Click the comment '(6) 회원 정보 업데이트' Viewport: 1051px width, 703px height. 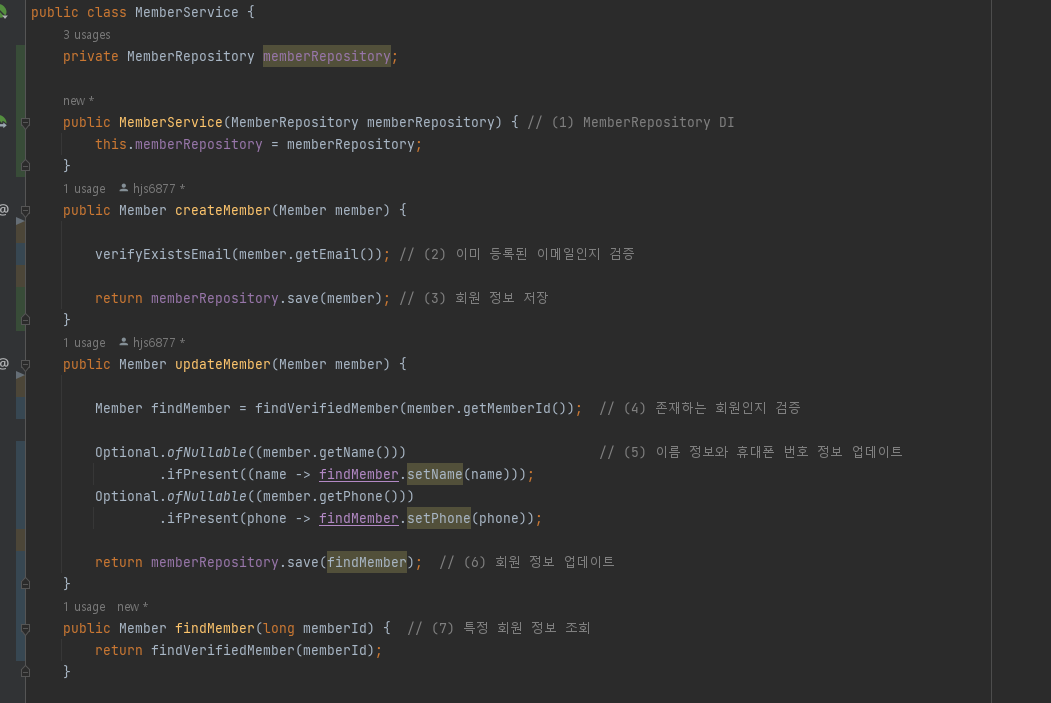tap(527, 562)
